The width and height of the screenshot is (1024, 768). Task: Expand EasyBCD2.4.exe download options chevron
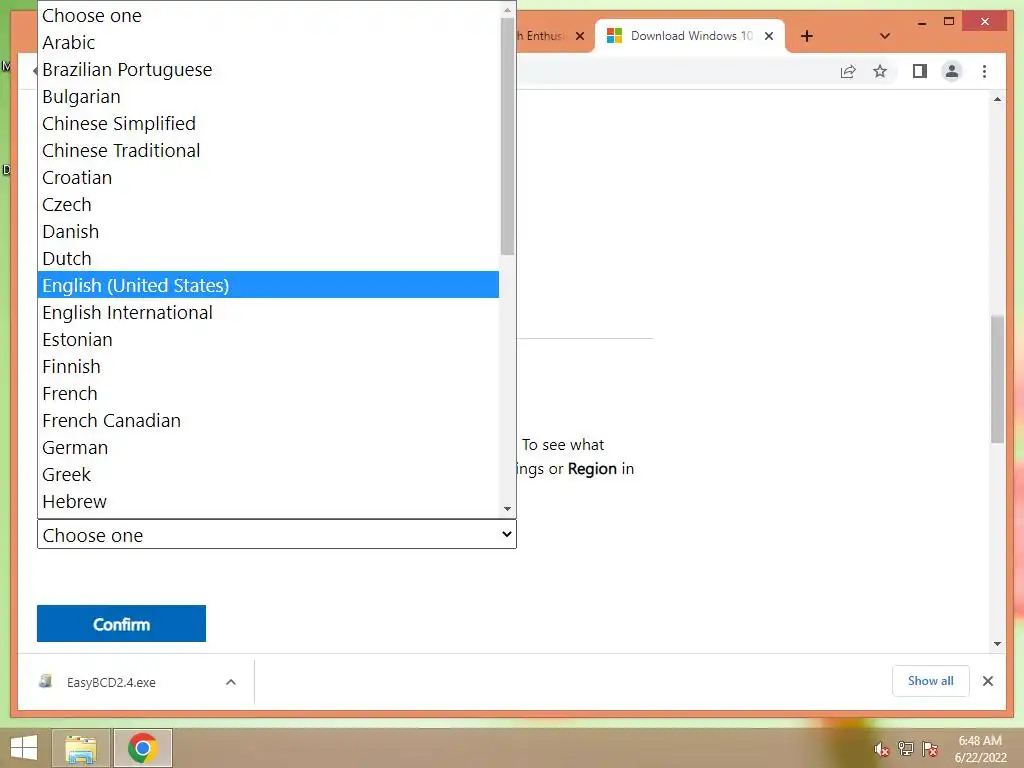pyautogui.click(x=231, y=682)
